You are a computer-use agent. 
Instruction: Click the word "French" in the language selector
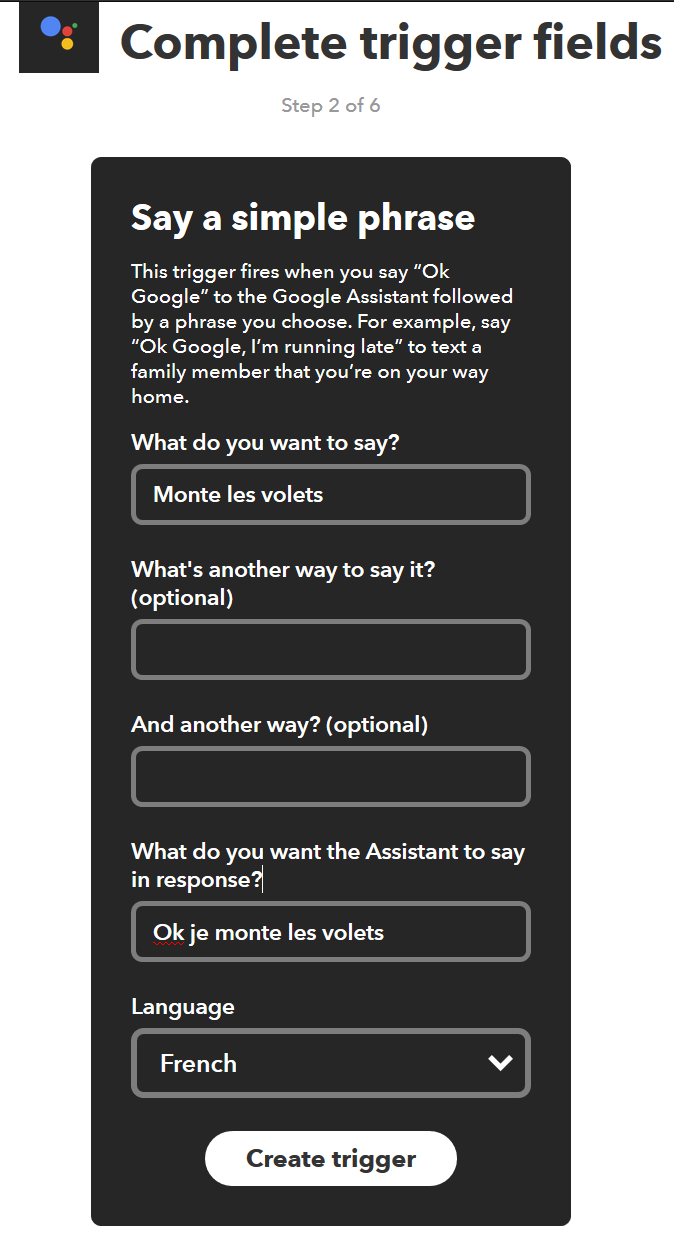pos(198,1063)
